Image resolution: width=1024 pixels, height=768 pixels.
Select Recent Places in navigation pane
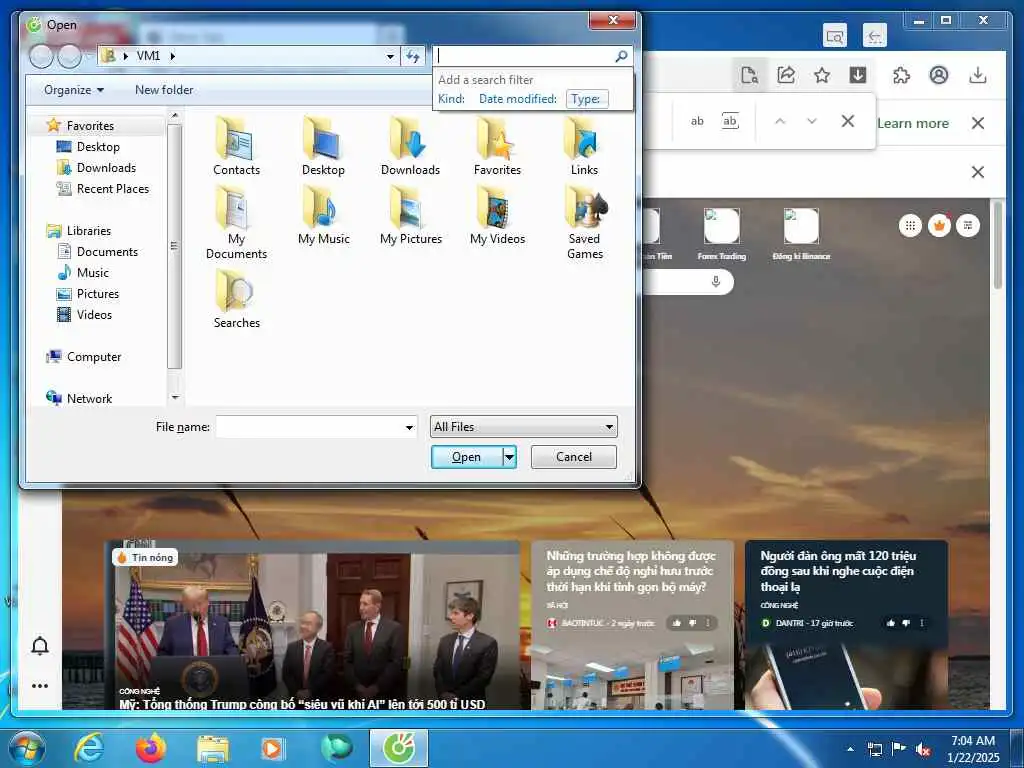(x=103, y=189)
